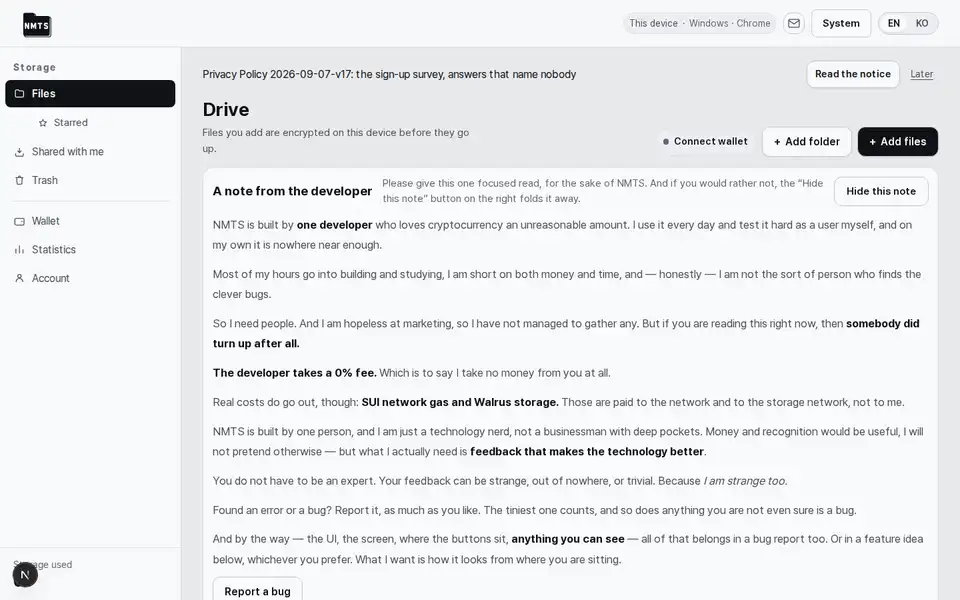
Task: Open the mail envelope icon
Action: coord(793,23)
